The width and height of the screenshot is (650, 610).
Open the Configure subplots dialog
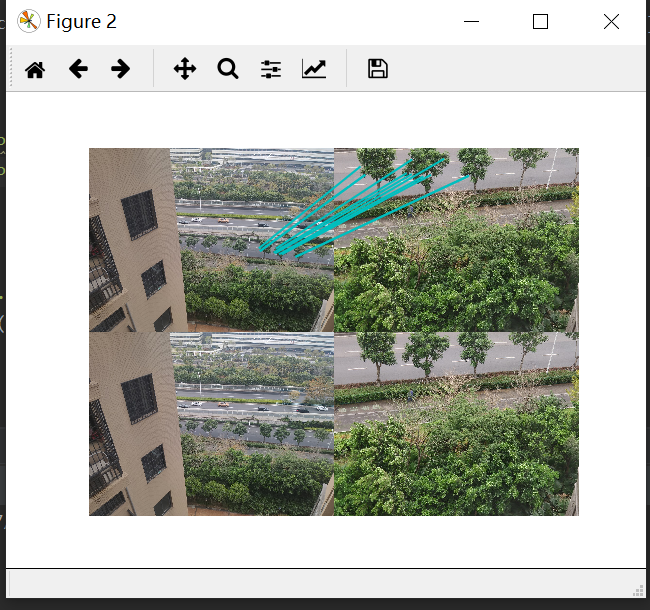pyautogui.click(x=271, y=69)
